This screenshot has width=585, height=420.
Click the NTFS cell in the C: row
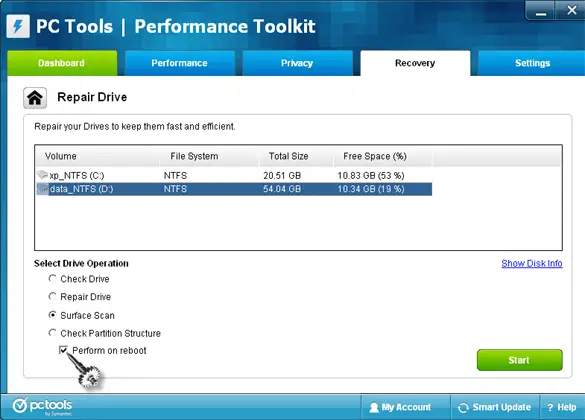[175, 175]
